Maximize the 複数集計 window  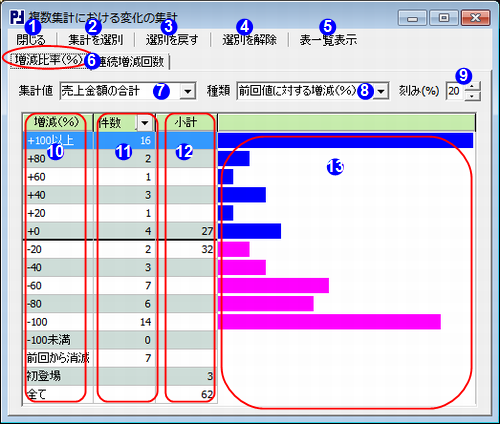point(443,18)
